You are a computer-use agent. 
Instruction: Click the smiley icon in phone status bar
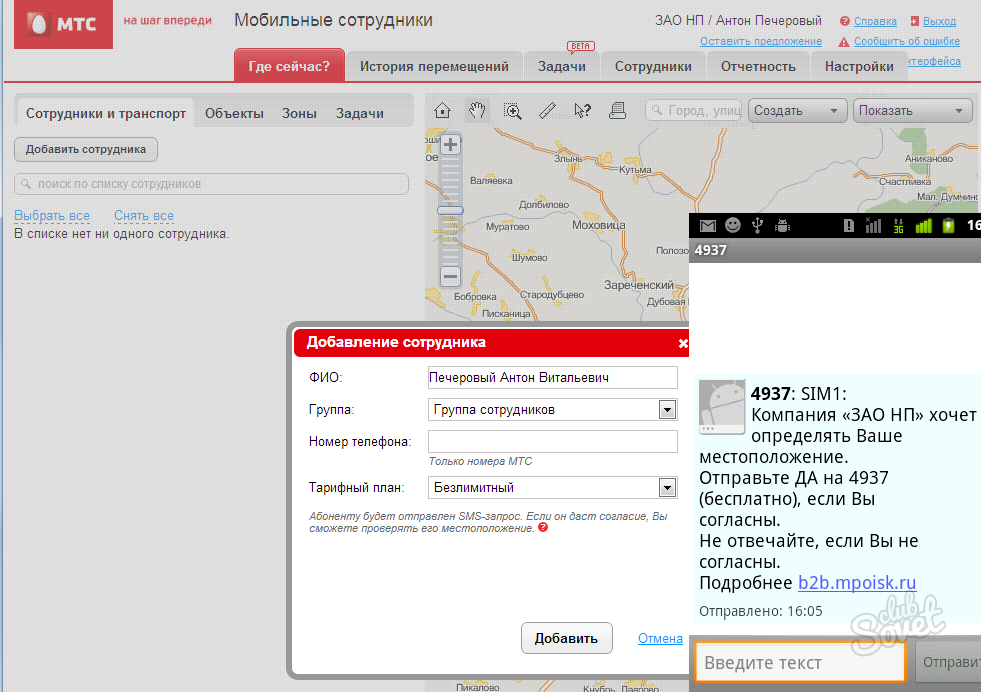pos(733,225)
